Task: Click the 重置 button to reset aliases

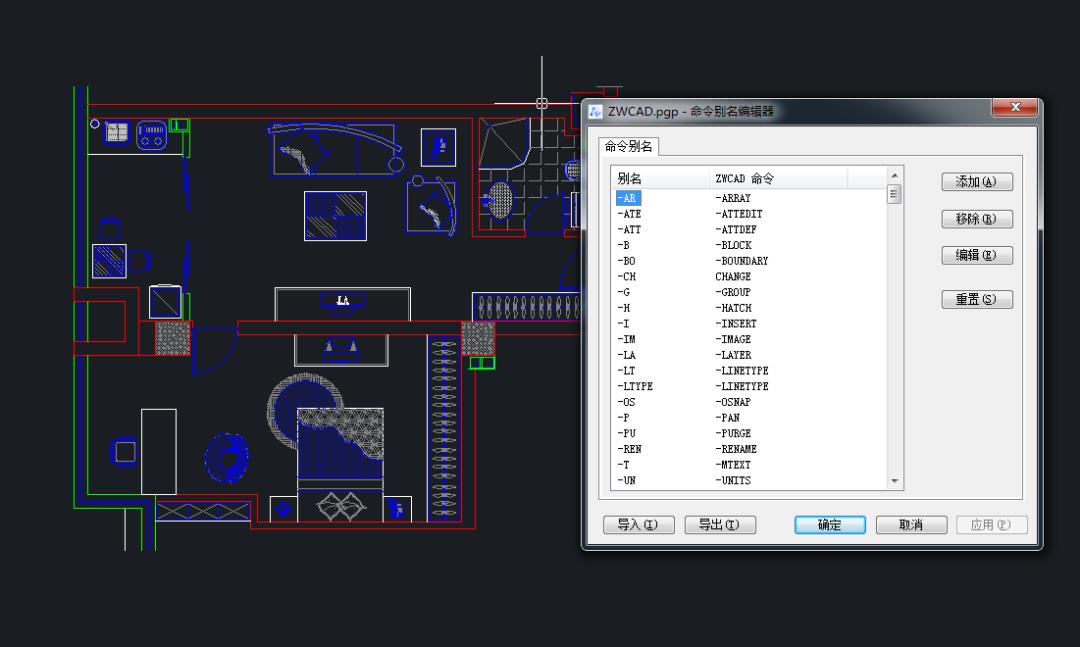Action: click(976, 299)
